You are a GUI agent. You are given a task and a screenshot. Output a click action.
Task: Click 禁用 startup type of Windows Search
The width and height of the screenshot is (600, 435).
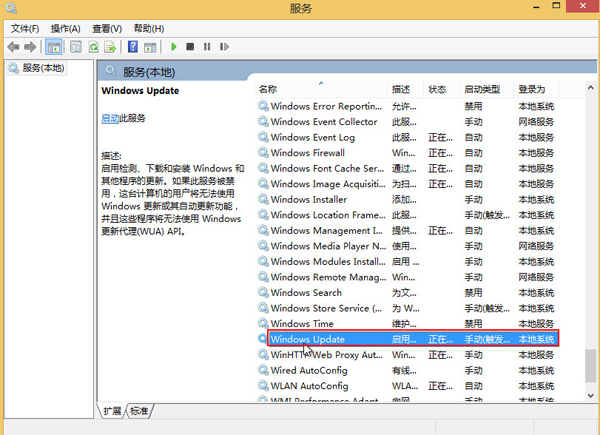[x=473, y=293]
